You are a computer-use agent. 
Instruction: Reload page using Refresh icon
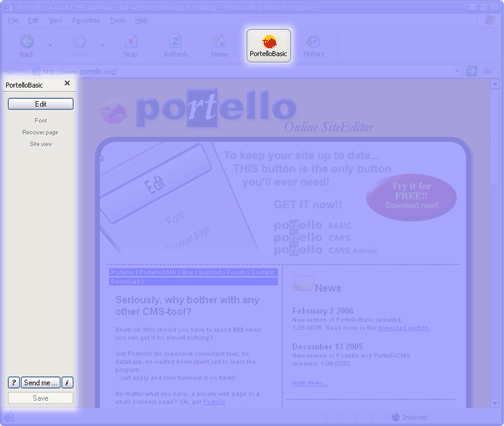(x=175, y=42)
